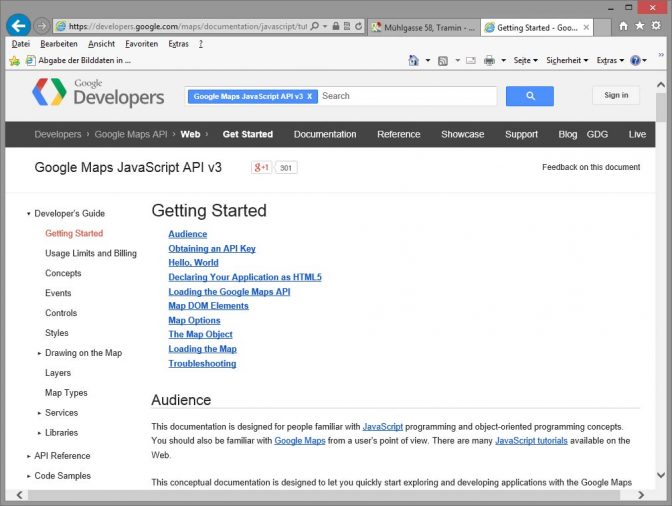
Task: Expand the API Reference section
Action: click(x=28, y=456)
